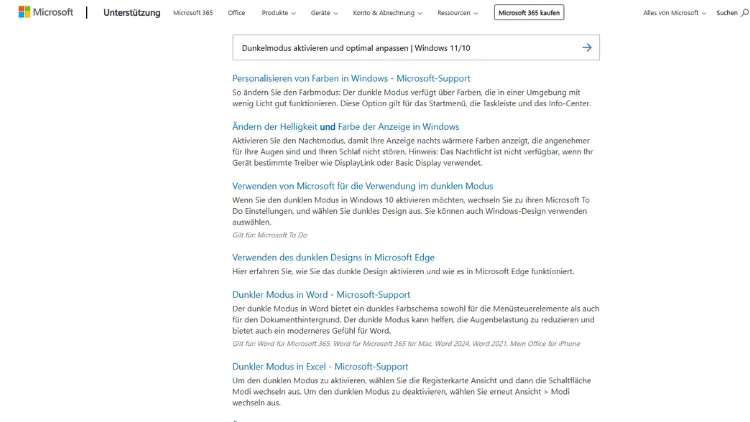Click 'Gilt für: Word für Microsoft 365' line
Viewport: 750px width, 422px height.
click(406, 344)
